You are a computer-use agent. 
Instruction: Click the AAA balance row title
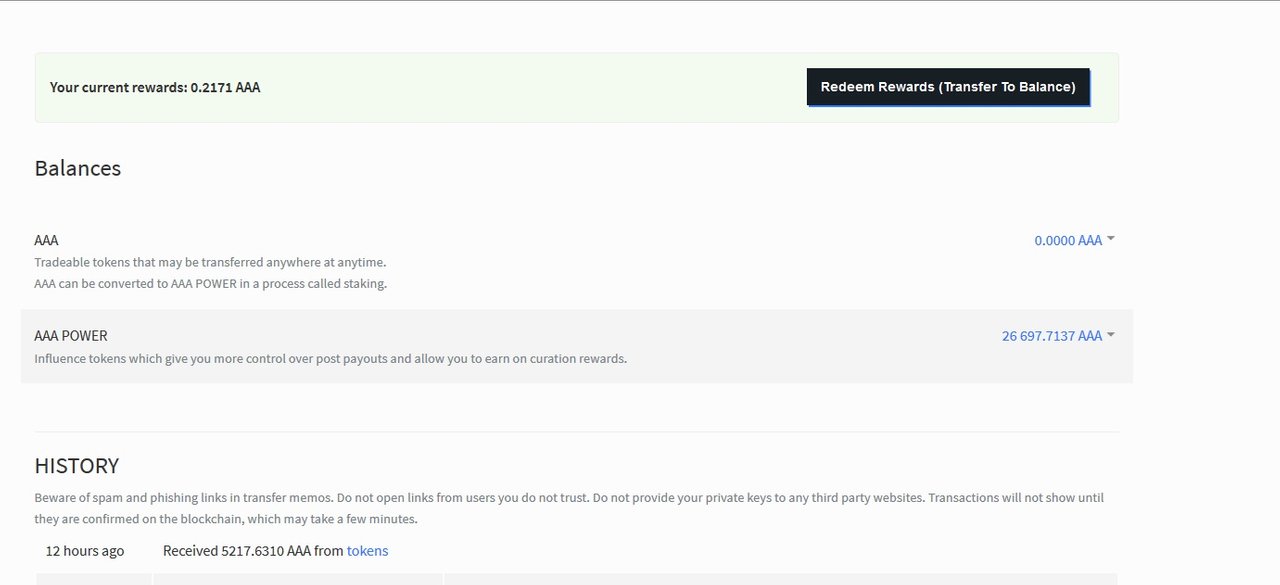(46, 240)
